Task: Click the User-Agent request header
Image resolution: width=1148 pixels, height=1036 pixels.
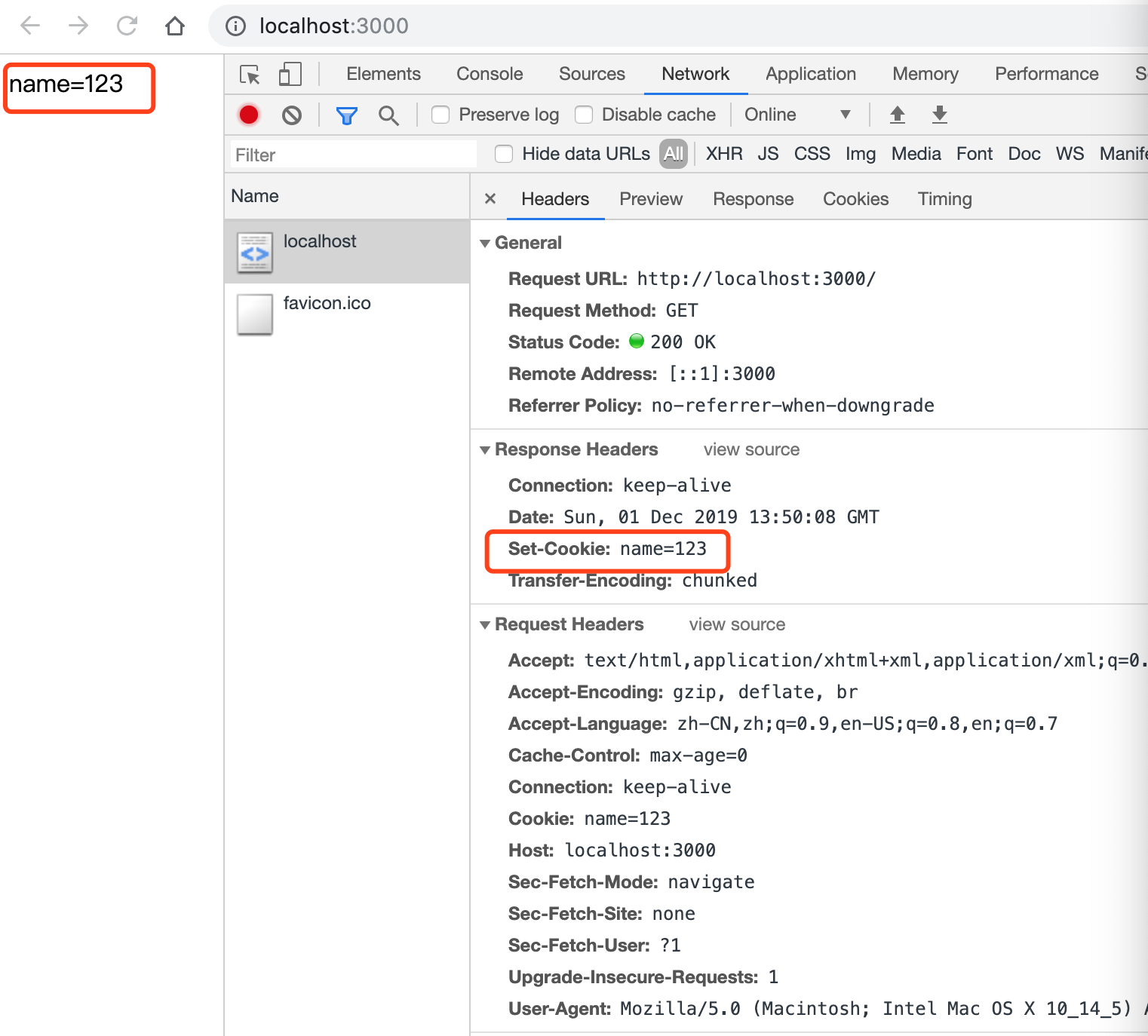Action: point(828,1009)
